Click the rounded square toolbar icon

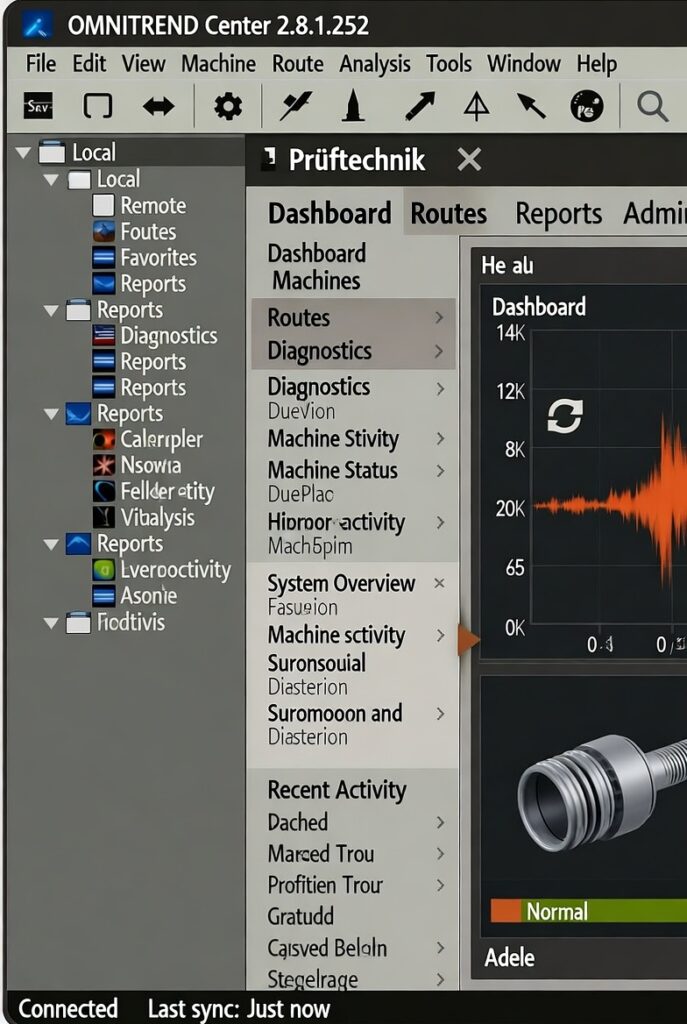tap(98, 106)
